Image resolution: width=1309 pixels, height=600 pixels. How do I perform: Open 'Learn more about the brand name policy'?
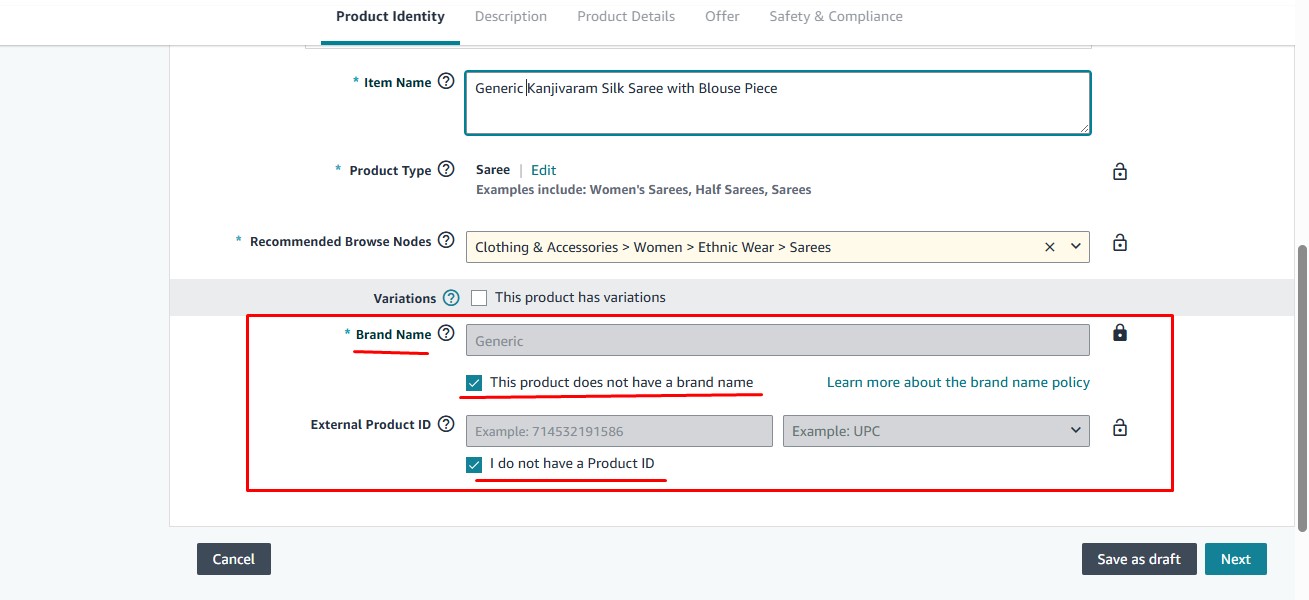958,383
